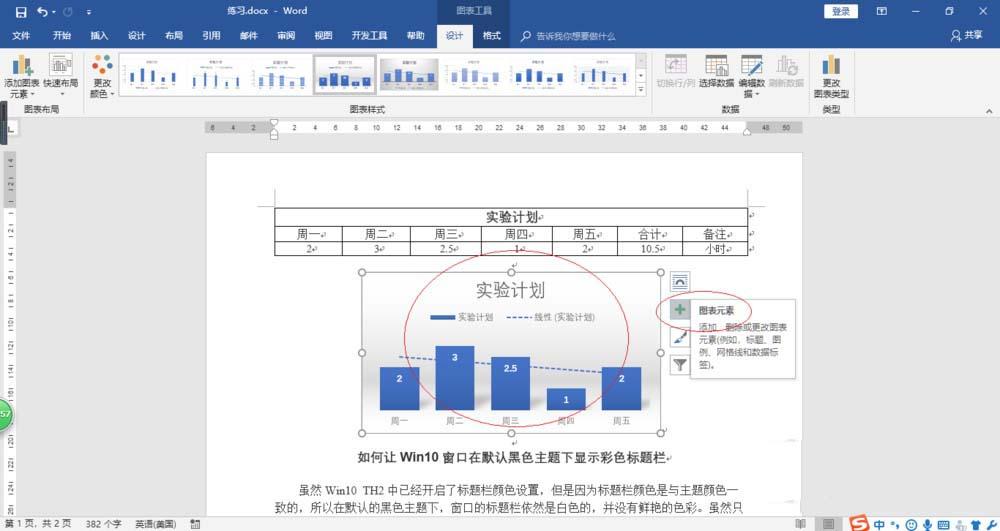The image size is (1000, 531).
Task: Open the 文件 menu
Action: pos(21,36)
